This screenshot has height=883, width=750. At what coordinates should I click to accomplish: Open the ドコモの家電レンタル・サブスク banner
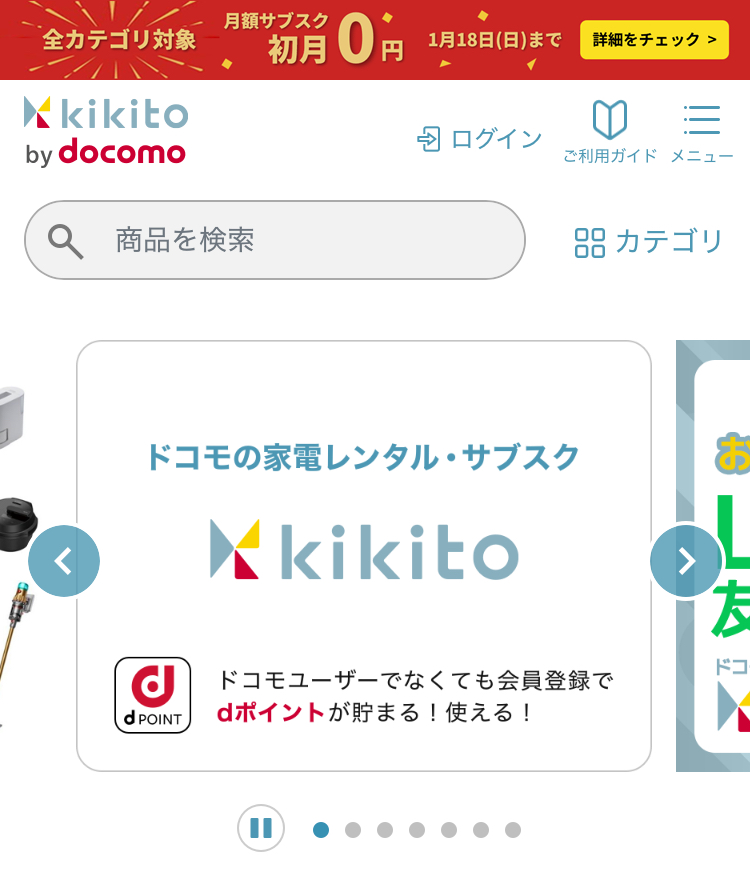point(364,556)
